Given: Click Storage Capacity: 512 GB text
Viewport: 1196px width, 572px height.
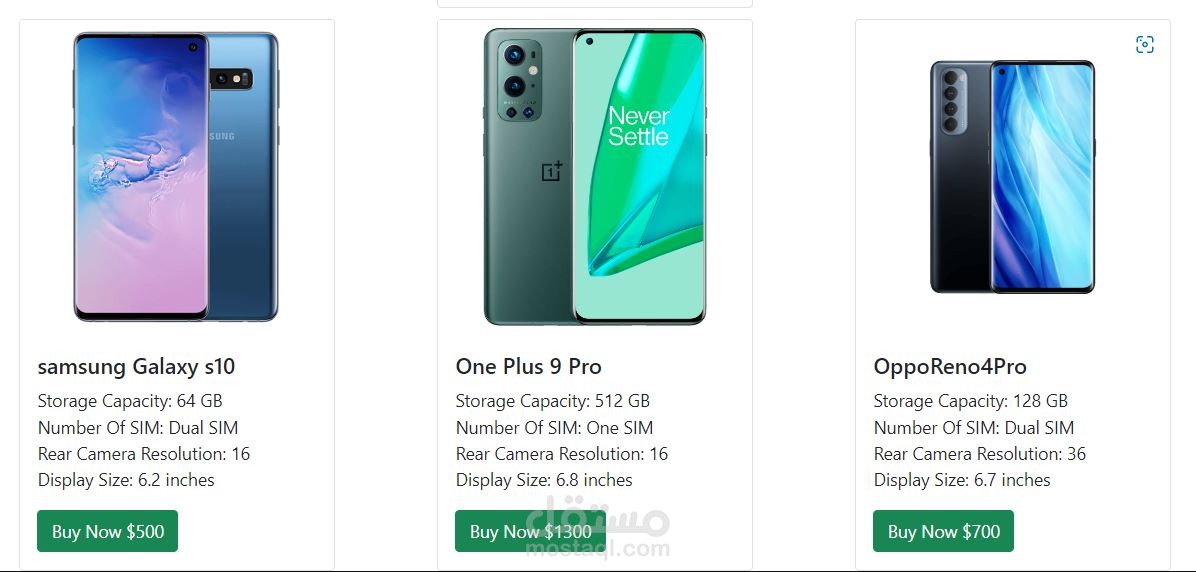Looking at the screenshot, I should (x=552, y=401).
